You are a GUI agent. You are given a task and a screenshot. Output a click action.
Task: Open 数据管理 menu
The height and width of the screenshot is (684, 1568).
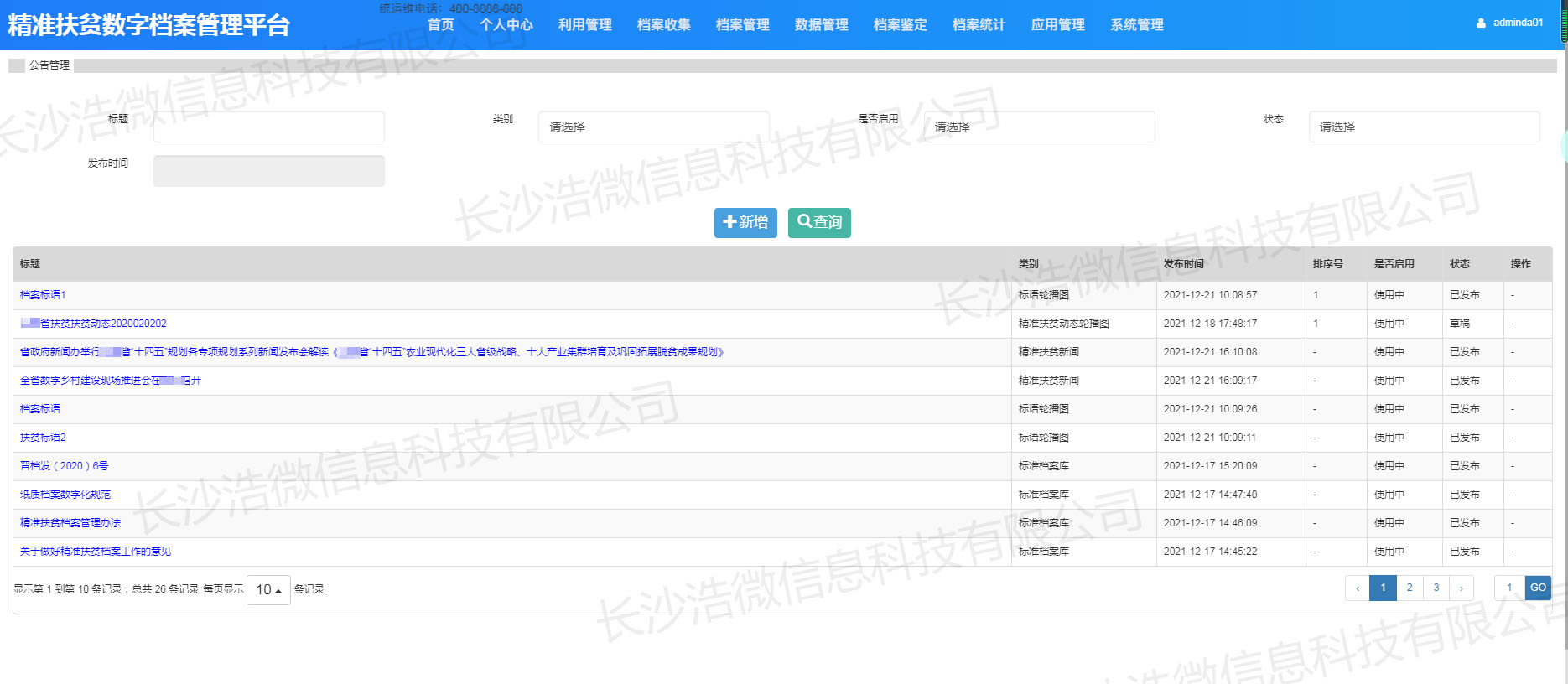tap(822, 25)
